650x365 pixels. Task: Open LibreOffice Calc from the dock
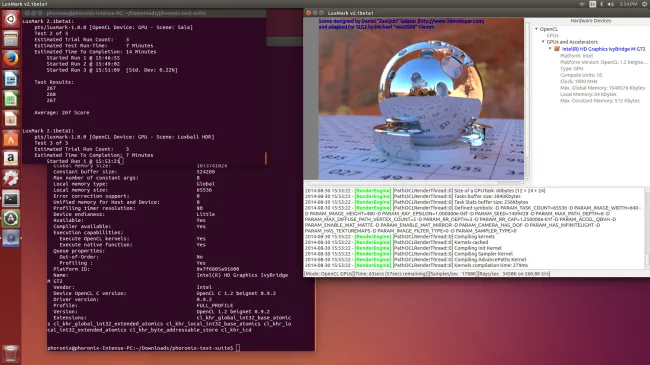pos(11,99)
